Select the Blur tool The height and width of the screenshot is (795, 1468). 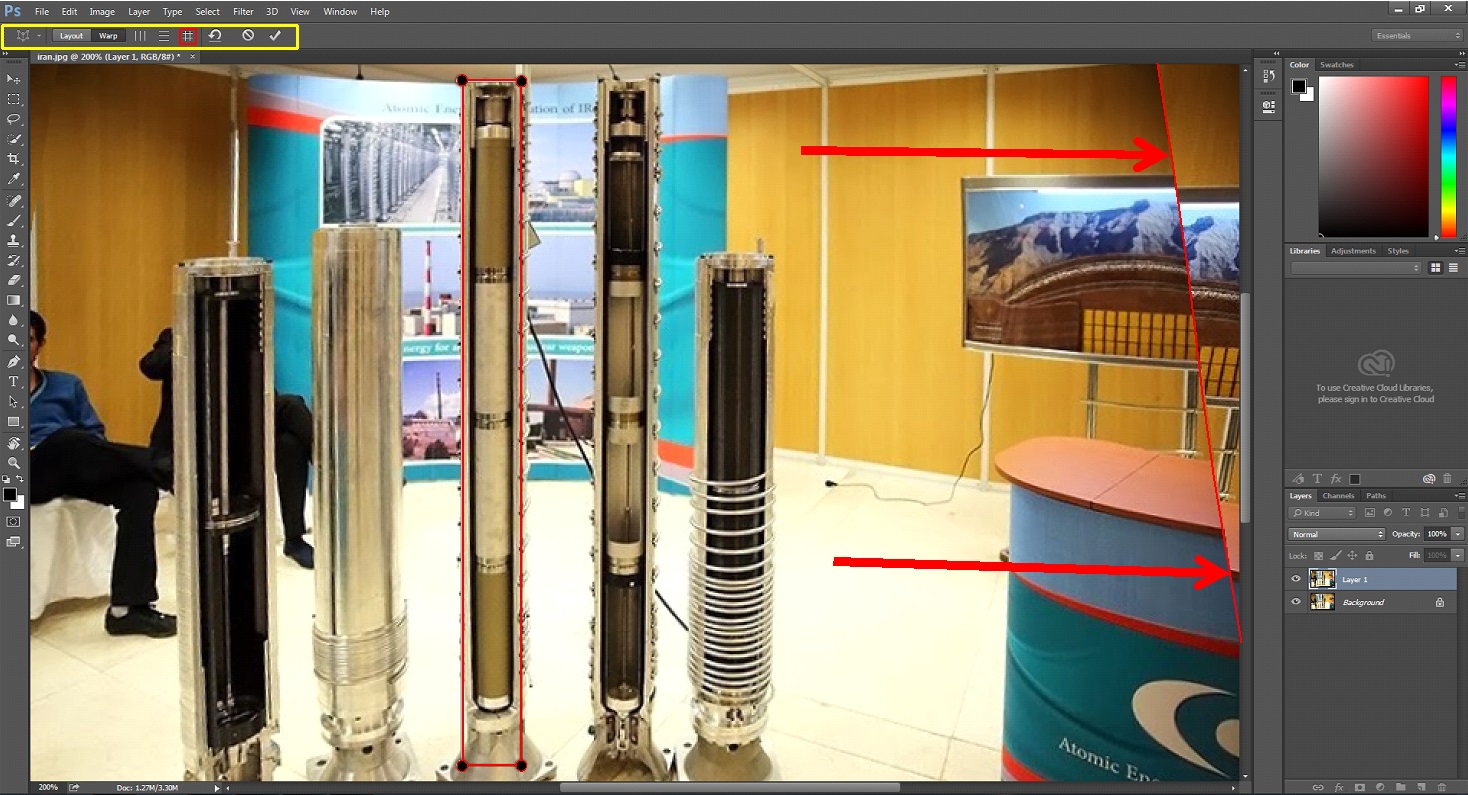pos(14,321)
